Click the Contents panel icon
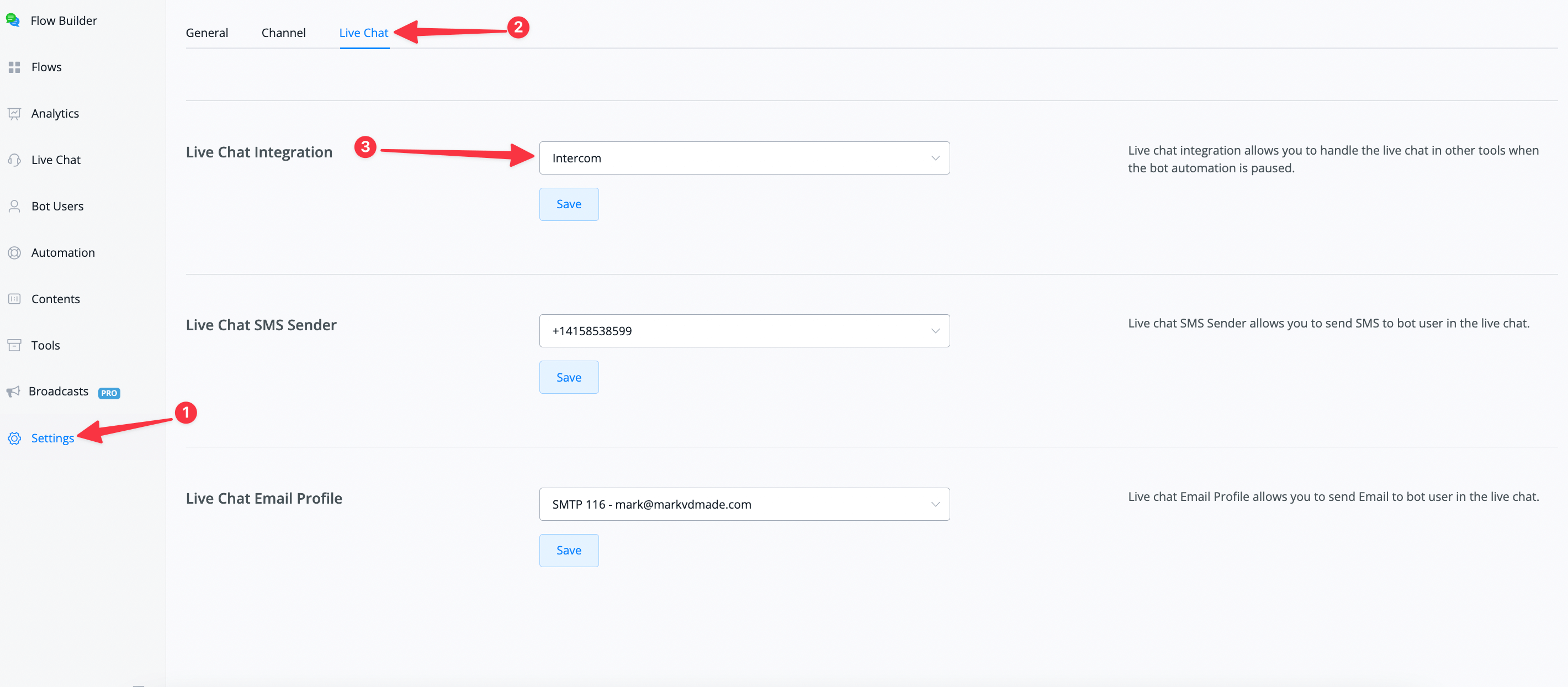This screenshot has width=1568, height=687. click(x=14, y=298)
